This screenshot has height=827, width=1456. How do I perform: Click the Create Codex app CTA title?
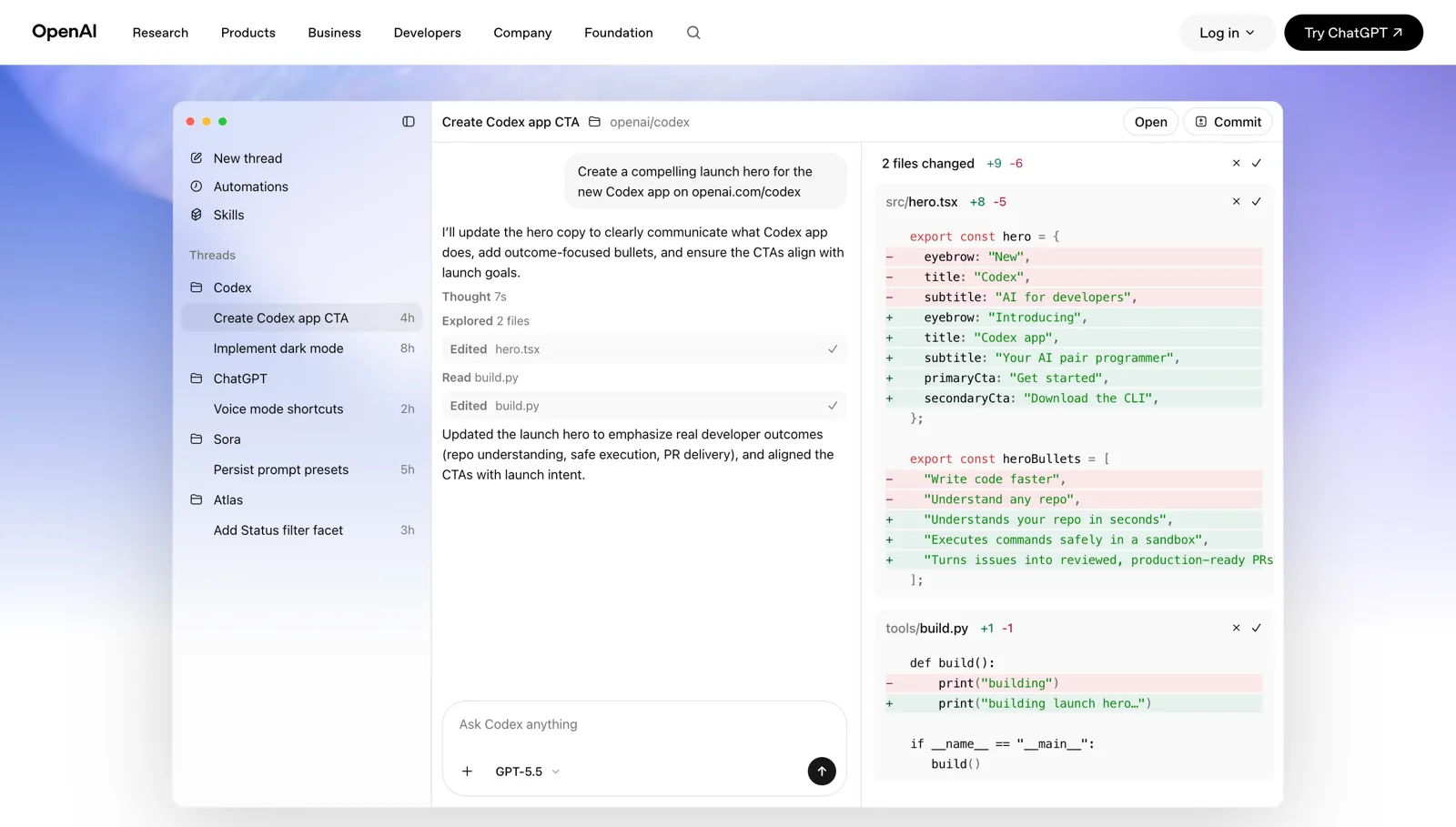511,122
